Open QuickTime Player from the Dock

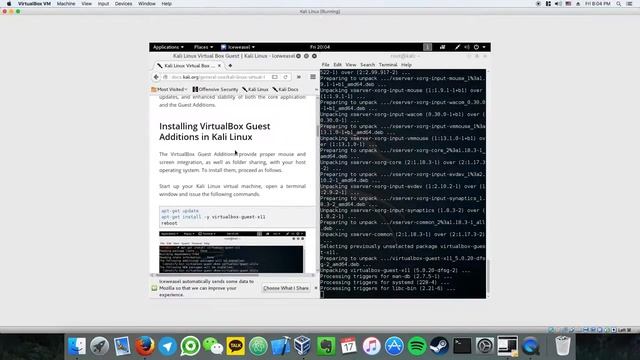point(530,346)
